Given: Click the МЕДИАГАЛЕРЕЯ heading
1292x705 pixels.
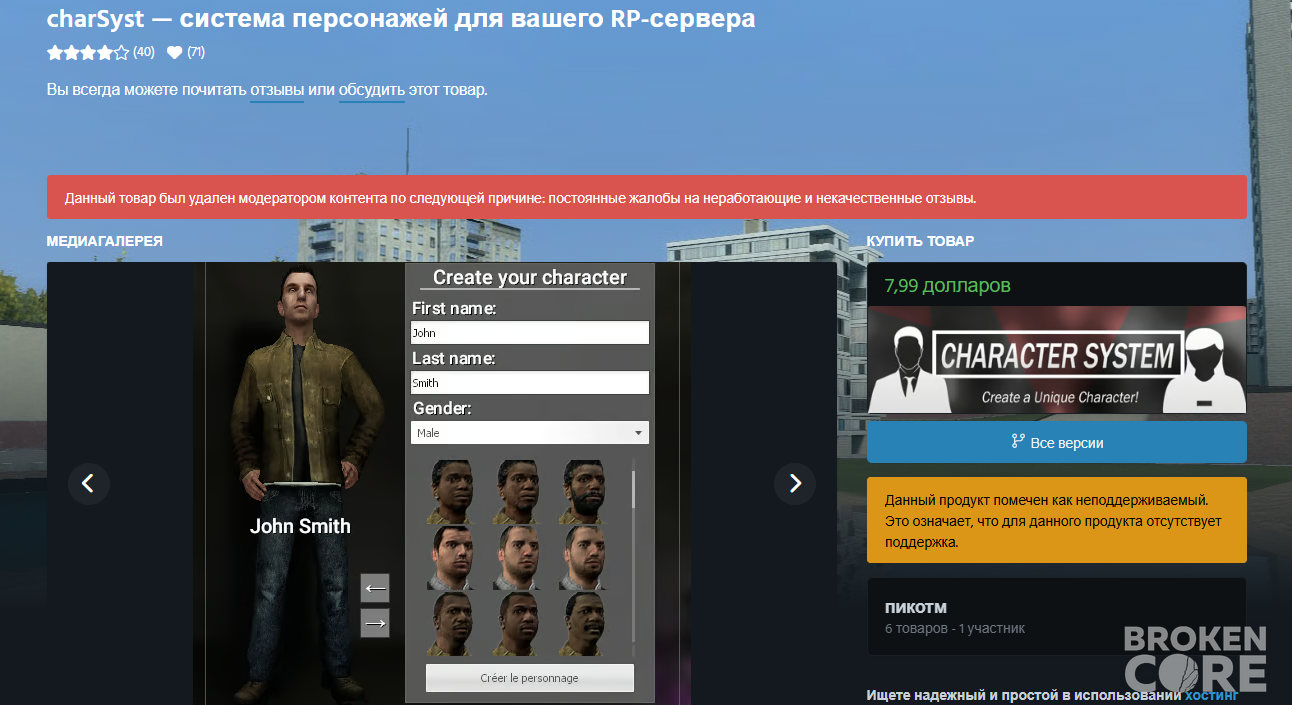Looking at the screenshot, I should point(105,241).
